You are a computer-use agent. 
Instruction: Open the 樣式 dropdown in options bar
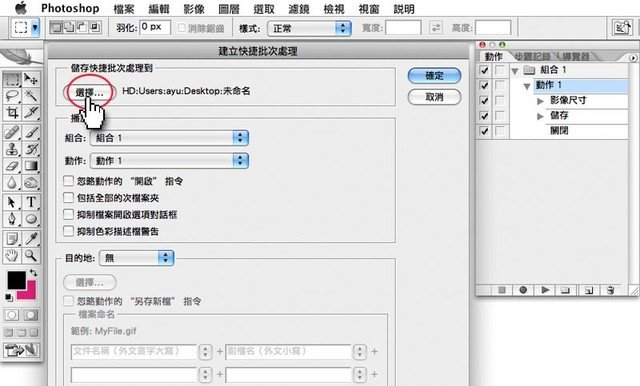click(x=309, y=28)
